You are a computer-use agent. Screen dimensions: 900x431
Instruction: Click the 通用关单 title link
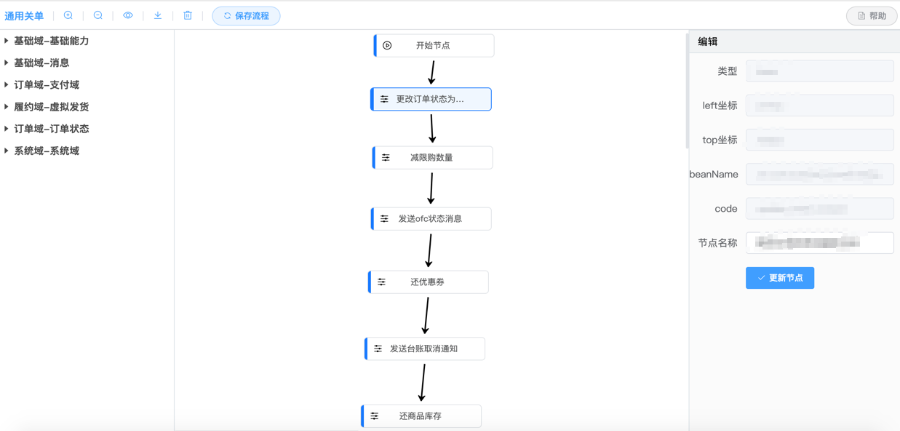coord(24,16)
